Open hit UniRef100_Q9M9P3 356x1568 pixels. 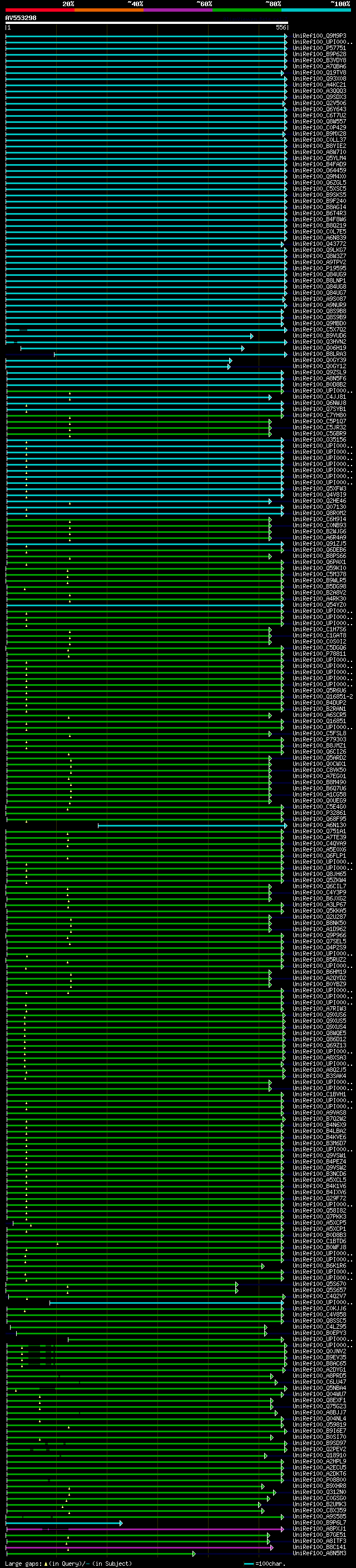[319, 36]
